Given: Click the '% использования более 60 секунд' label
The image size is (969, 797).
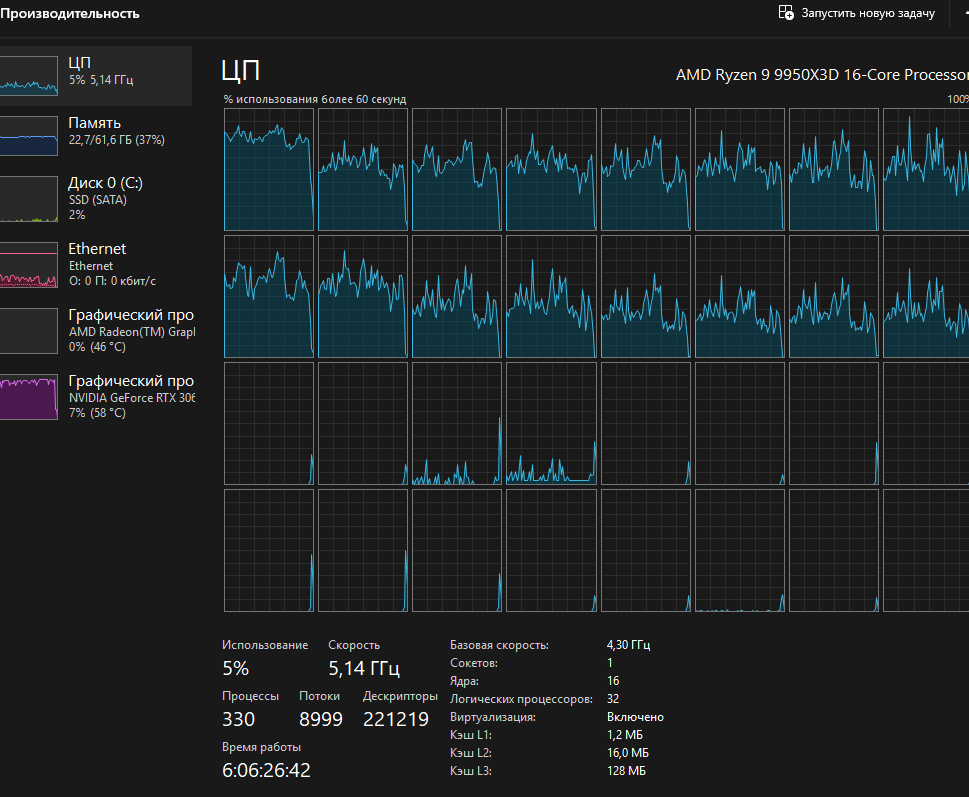Looking at the screenshot, I should point(315,99).
